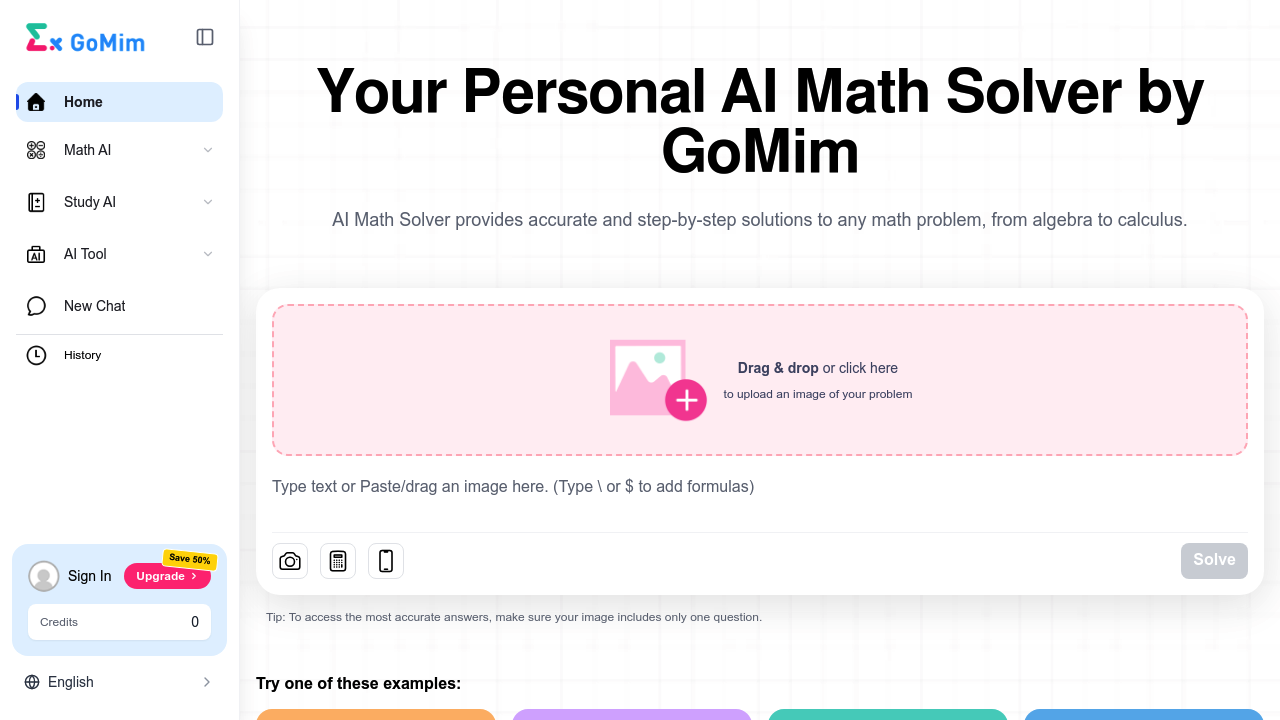
Task: Click the mobile phone icon in the toolbar
Action: click(x=386, y=561)
